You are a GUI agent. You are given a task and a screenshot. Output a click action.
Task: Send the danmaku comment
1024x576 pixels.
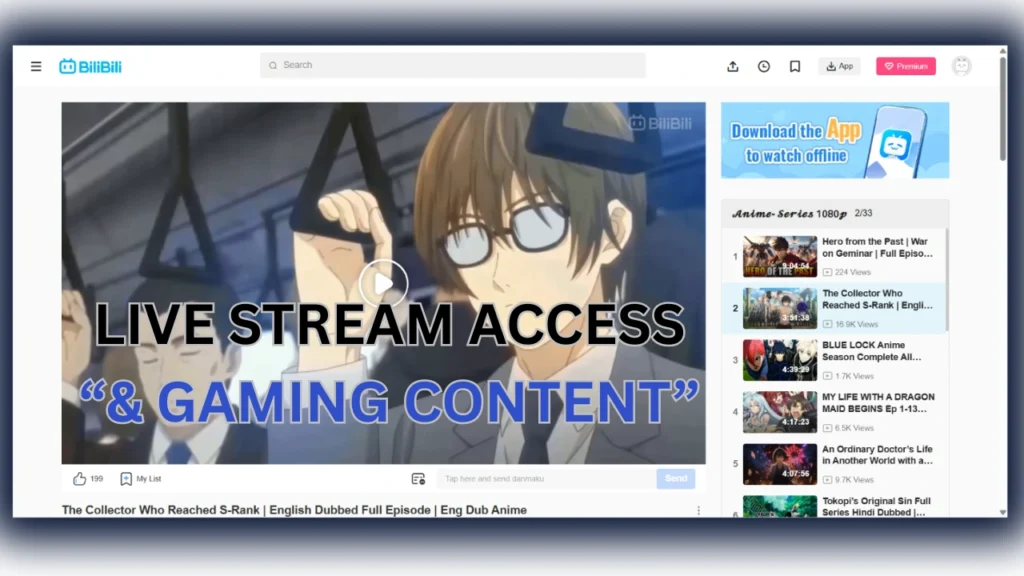point(676,479)
